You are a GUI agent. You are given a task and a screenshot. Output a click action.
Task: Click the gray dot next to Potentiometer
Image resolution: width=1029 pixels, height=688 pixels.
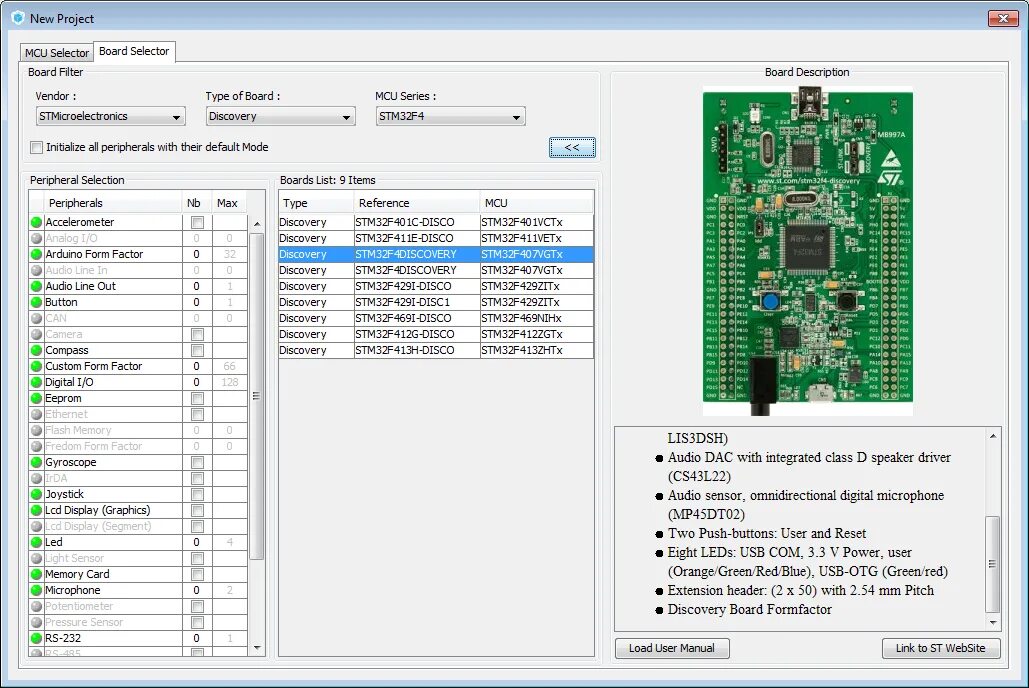pos(37,606)
